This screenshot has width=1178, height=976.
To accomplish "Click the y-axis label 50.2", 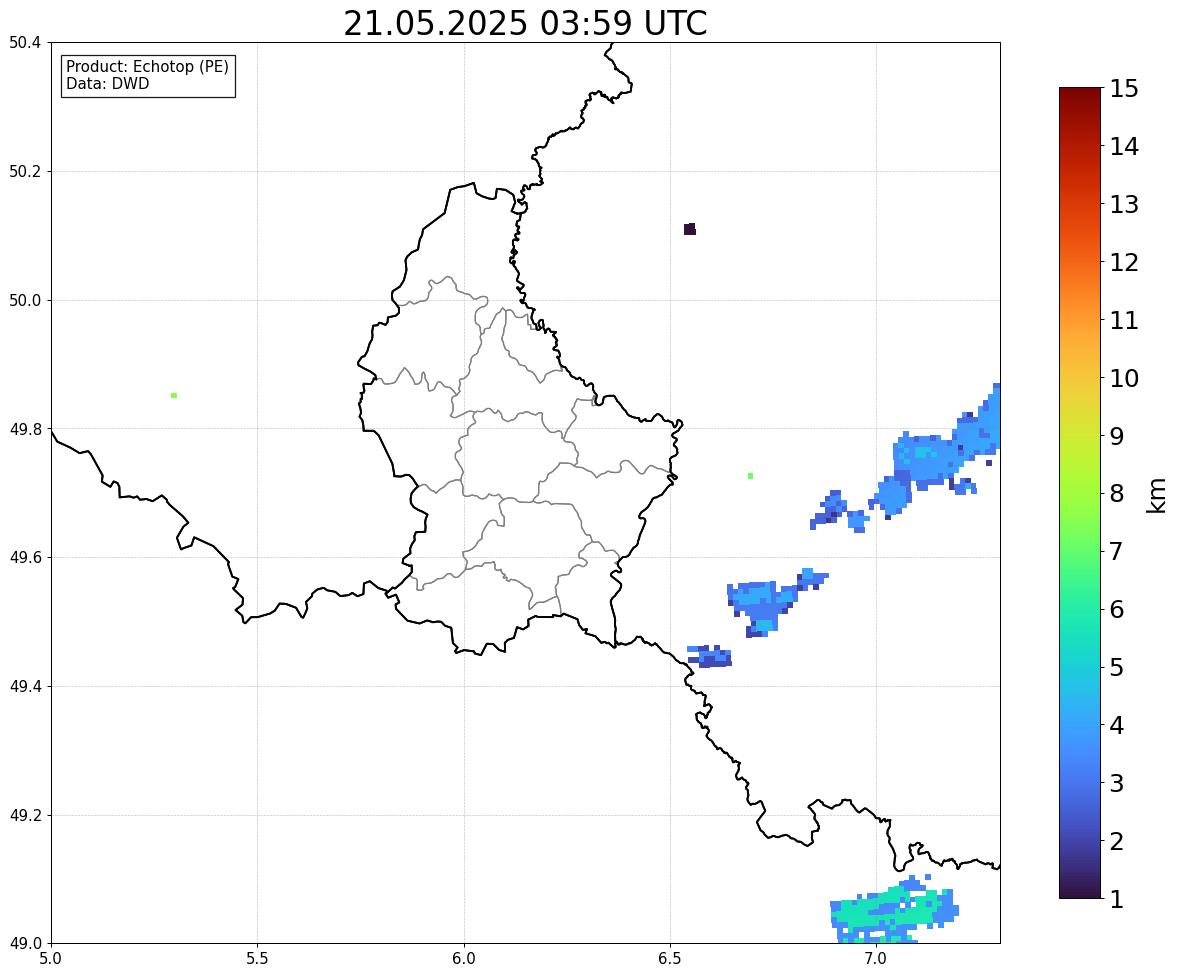I will pos(25,171).
